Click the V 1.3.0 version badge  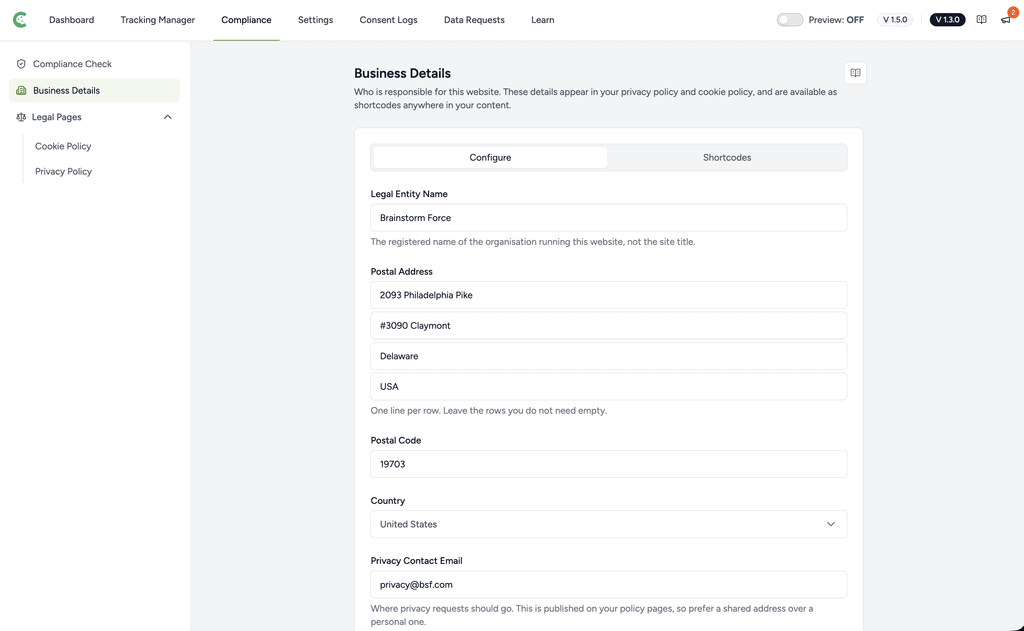tap(947, 20)
